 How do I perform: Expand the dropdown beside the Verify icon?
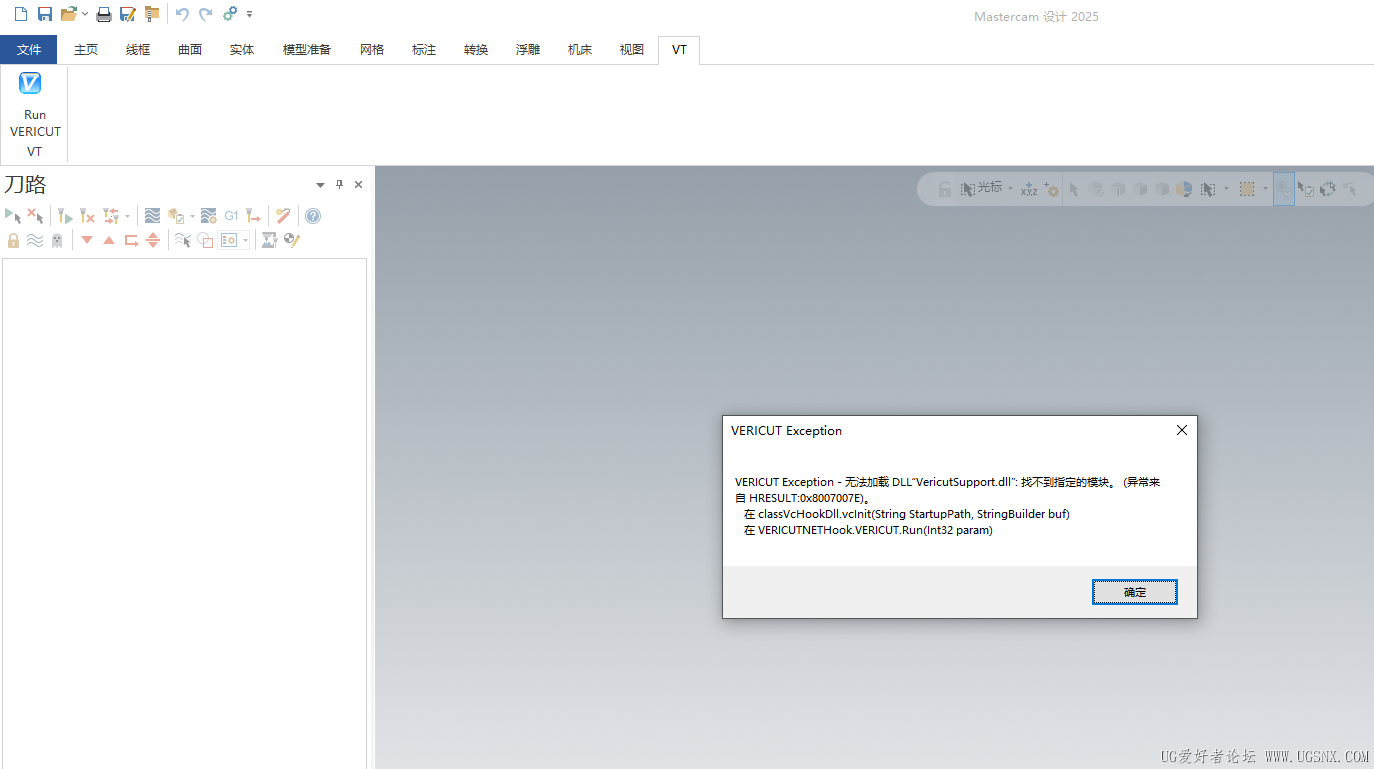click(192, 216)
